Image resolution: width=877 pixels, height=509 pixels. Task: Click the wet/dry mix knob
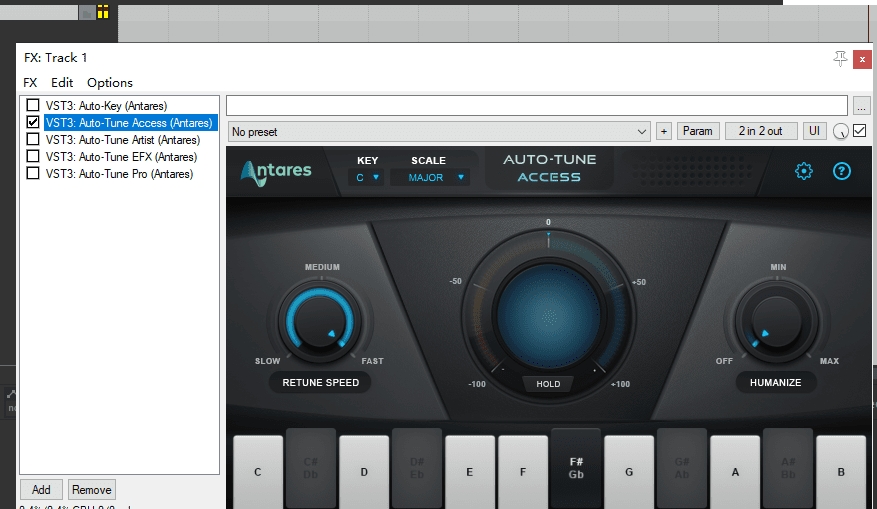click(840, 131)
